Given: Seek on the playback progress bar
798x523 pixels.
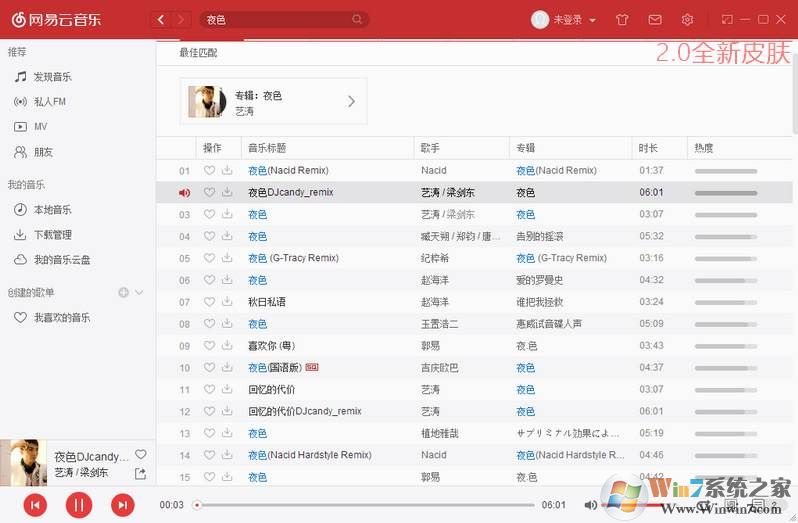Looking at the screenshot, I should [x=363, y=505].
